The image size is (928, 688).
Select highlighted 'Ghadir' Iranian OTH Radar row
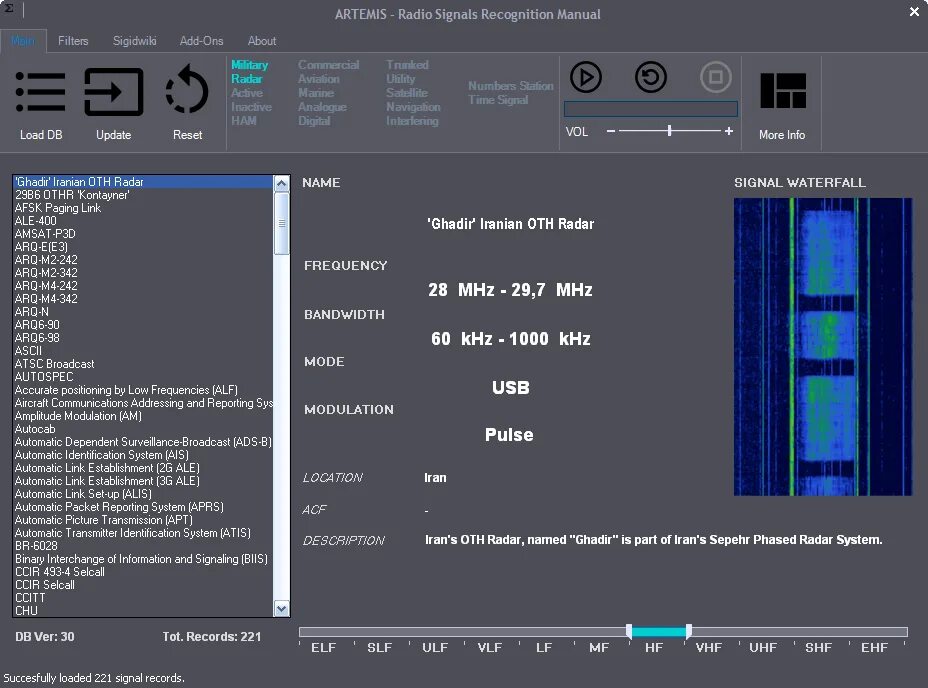click(143, 182)
